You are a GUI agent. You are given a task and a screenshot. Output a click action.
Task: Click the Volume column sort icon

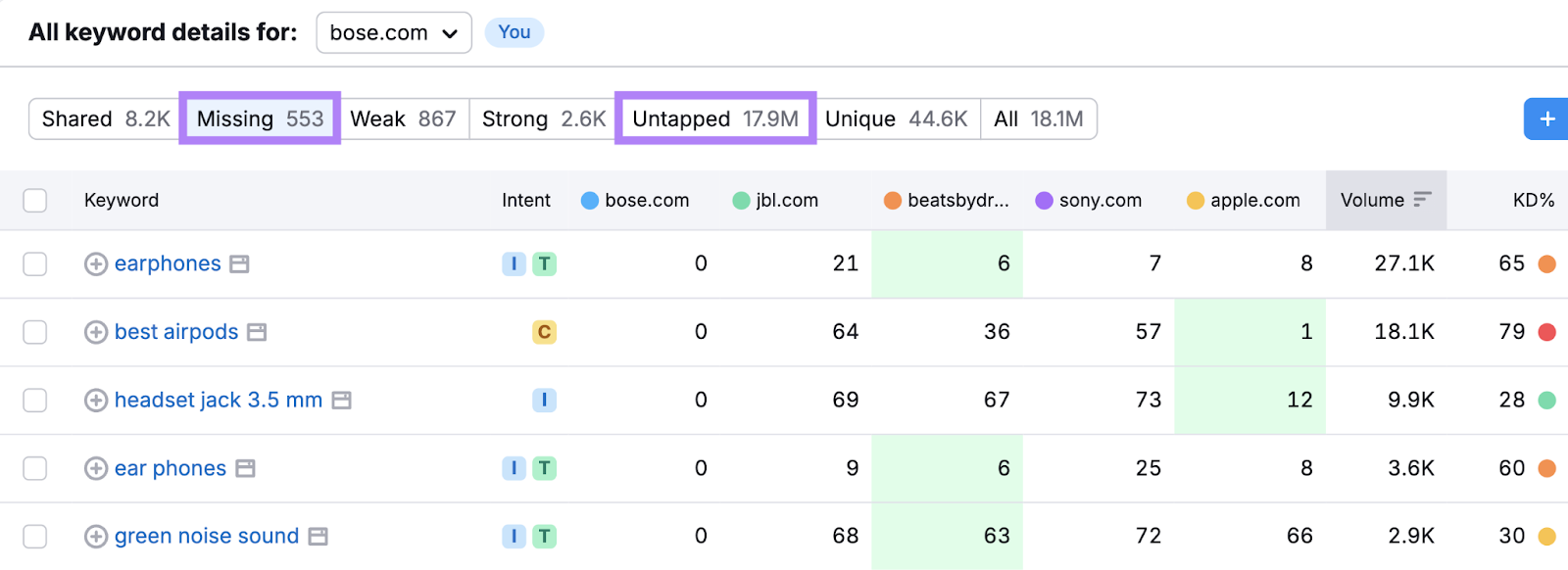point(1422,200)
